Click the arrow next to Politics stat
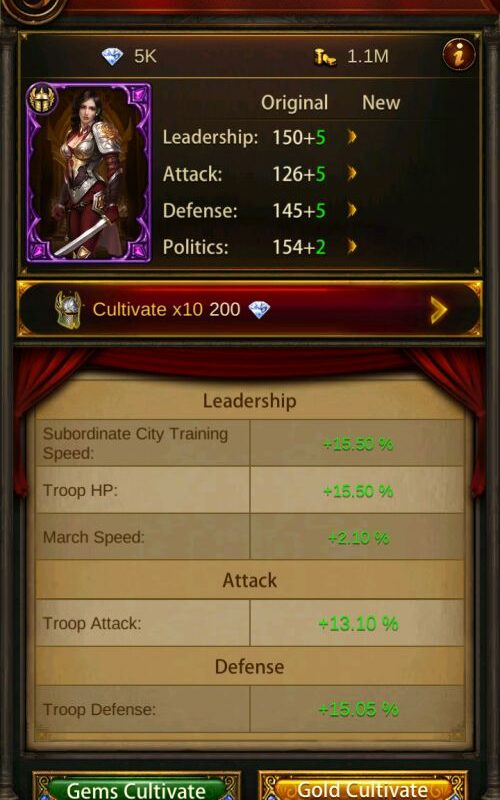The height and width of the screenshot is (800, 500). tap(352, 247)
